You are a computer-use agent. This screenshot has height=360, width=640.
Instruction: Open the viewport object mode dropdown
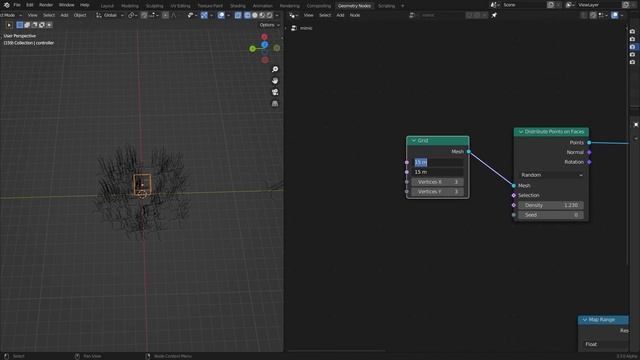pos(11,15)
